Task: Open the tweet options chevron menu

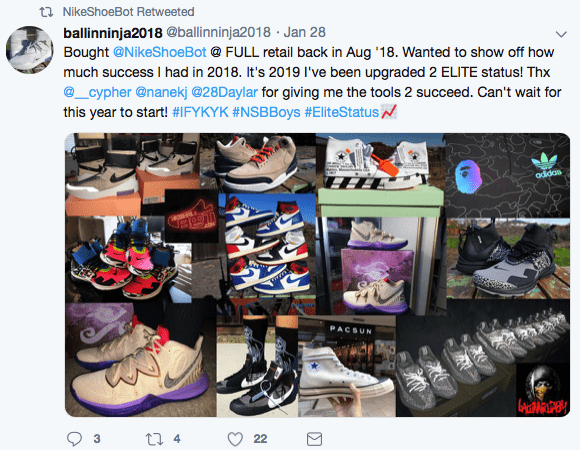Action: [x=561, y=34]
